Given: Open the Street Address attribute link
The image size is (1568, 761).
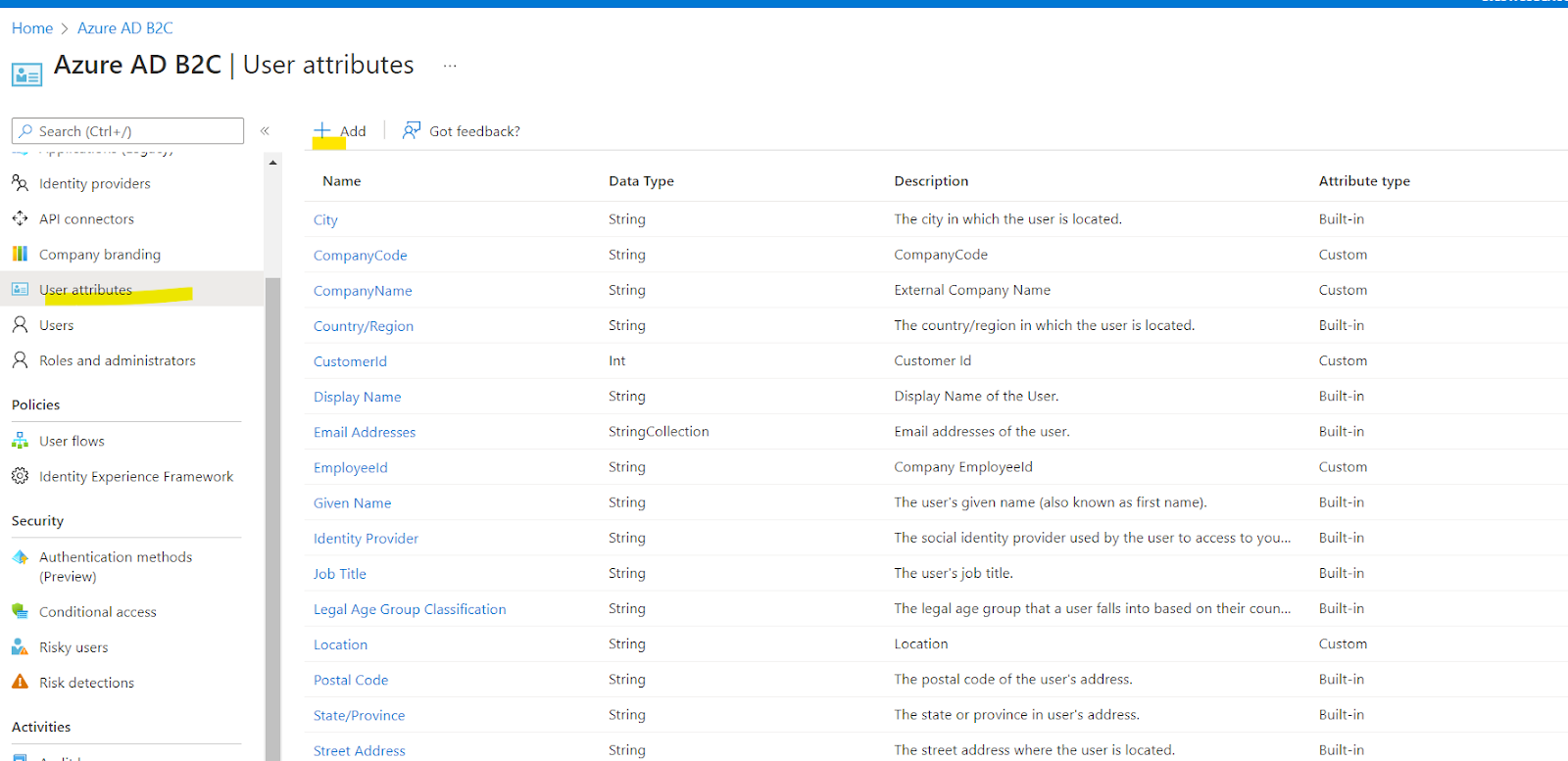Looking at the screenshot, I should [360, 750].
